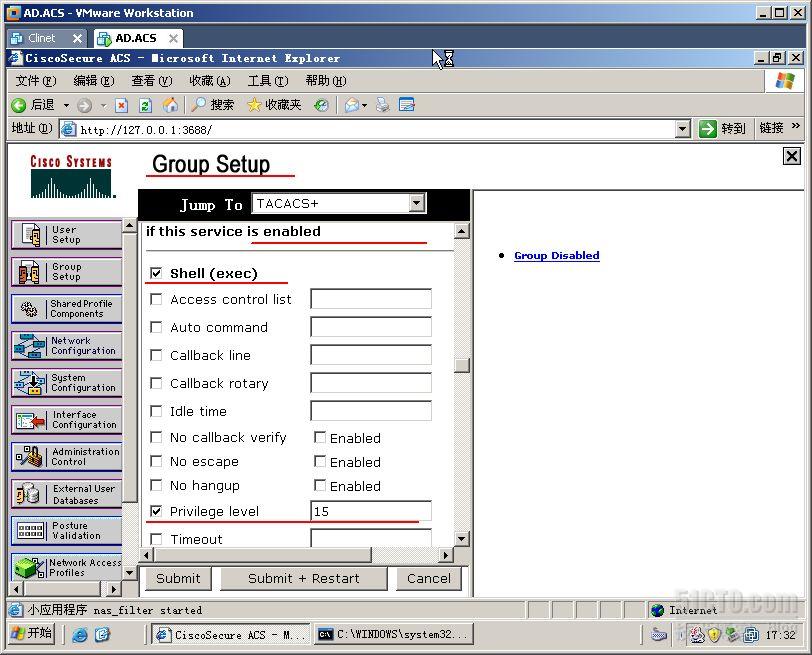
Task: Open User Setup in the sidebar
Action: pyautogui.click(x=66, y=235)
